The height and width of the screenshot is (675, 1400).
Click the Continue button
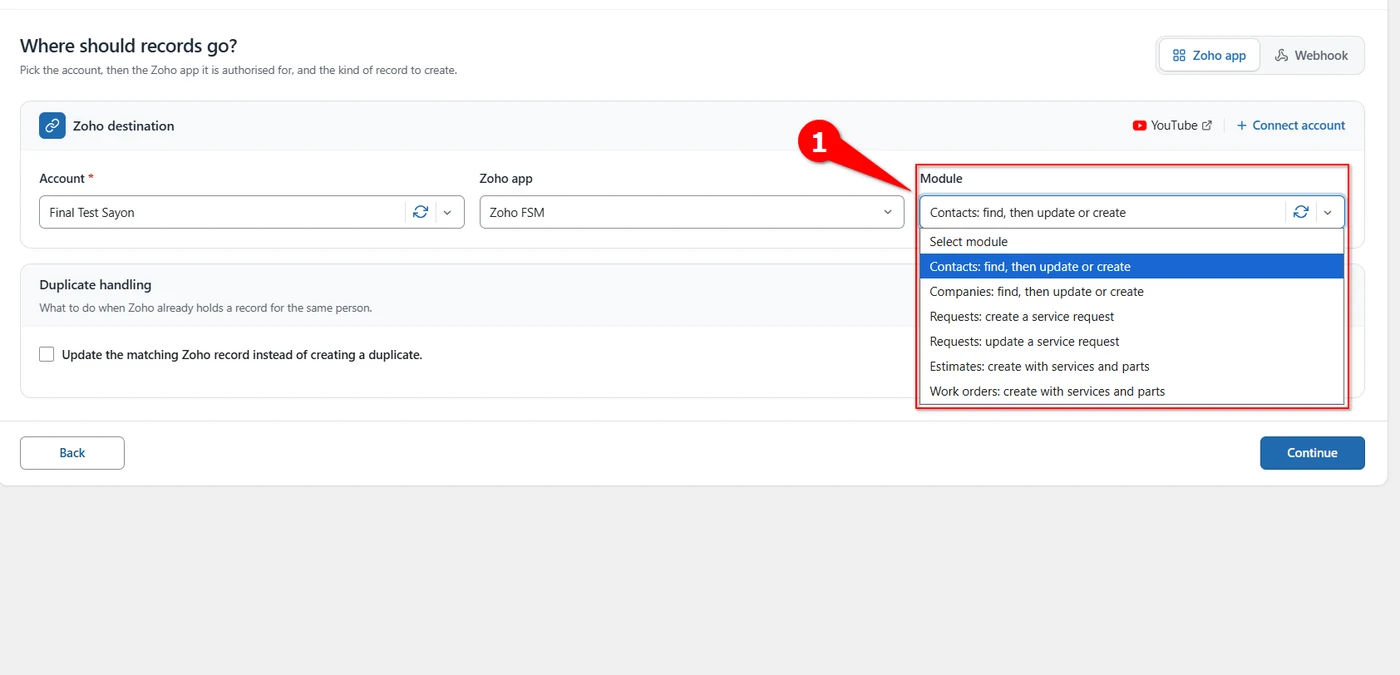click(1312, 453)
